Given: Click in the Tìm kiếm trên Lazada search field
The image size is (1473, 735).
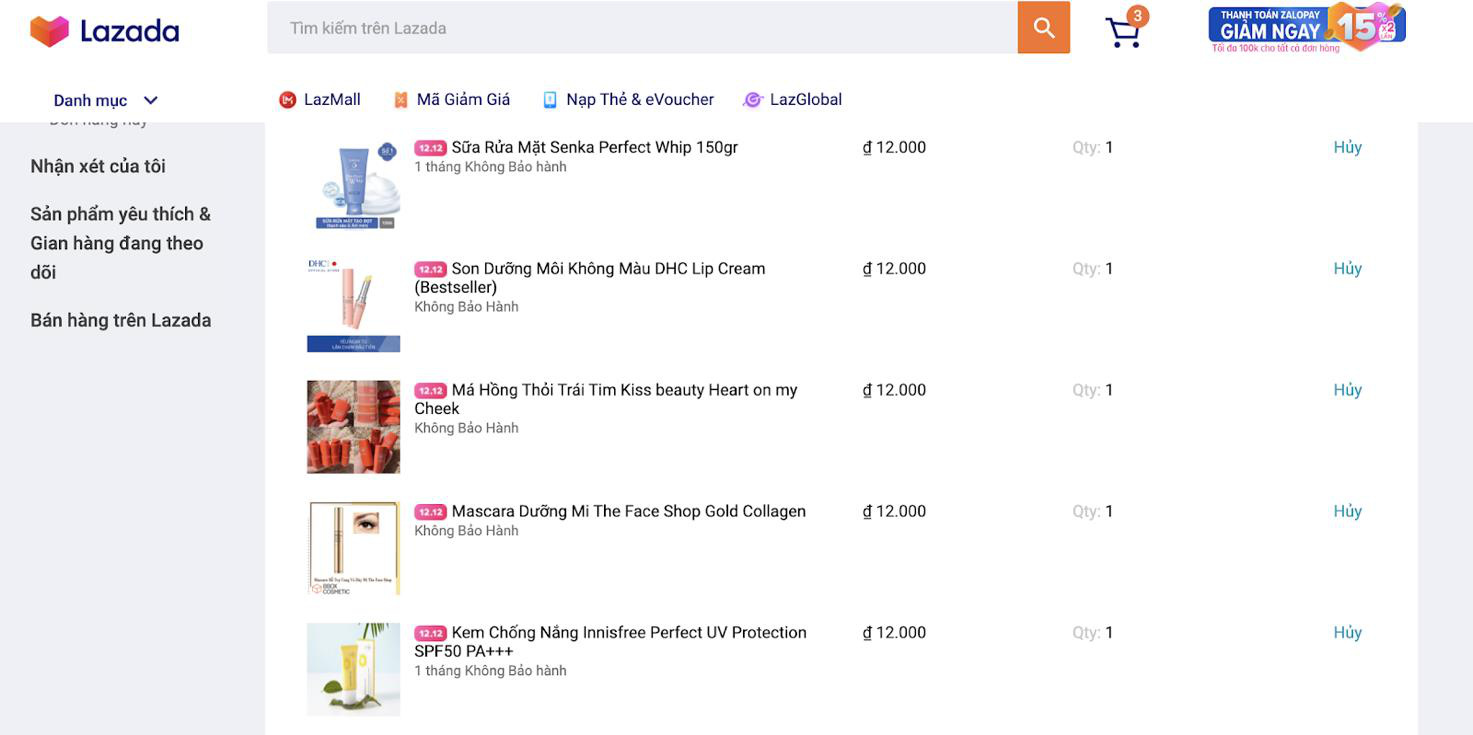Looking at the screenshot, I should click(642, 28).
